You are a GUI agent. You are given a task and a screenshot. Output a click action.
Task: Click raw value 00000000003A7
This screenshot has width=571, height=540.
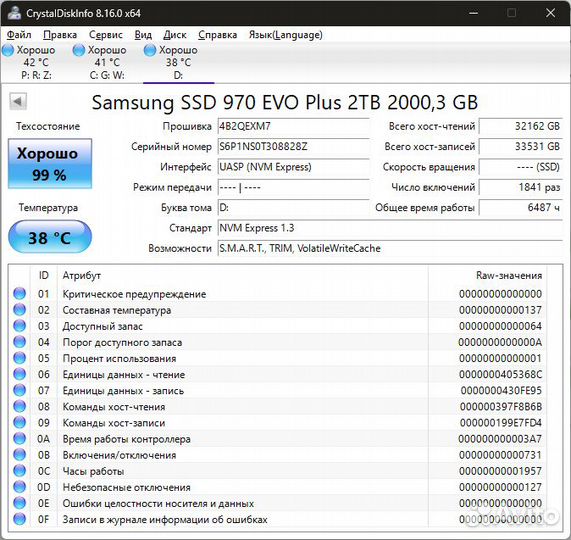coord(500,439)
